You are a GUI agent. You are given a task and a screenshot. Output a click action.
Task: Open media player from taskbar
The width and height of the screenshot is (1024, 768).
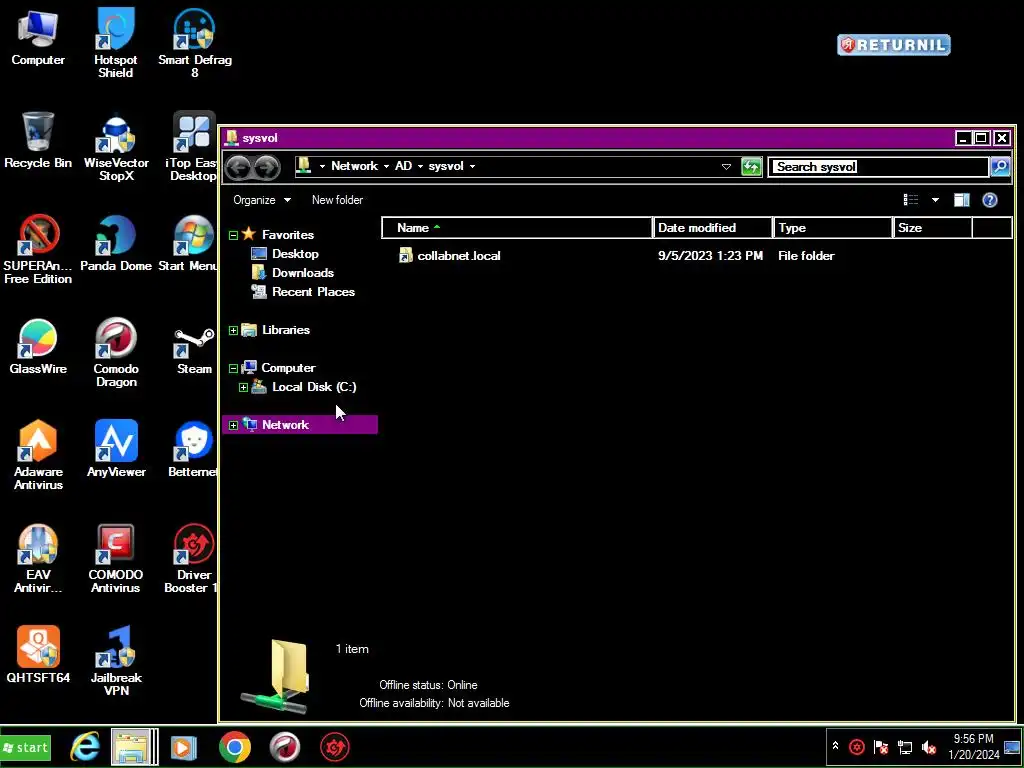click(184, 747)
